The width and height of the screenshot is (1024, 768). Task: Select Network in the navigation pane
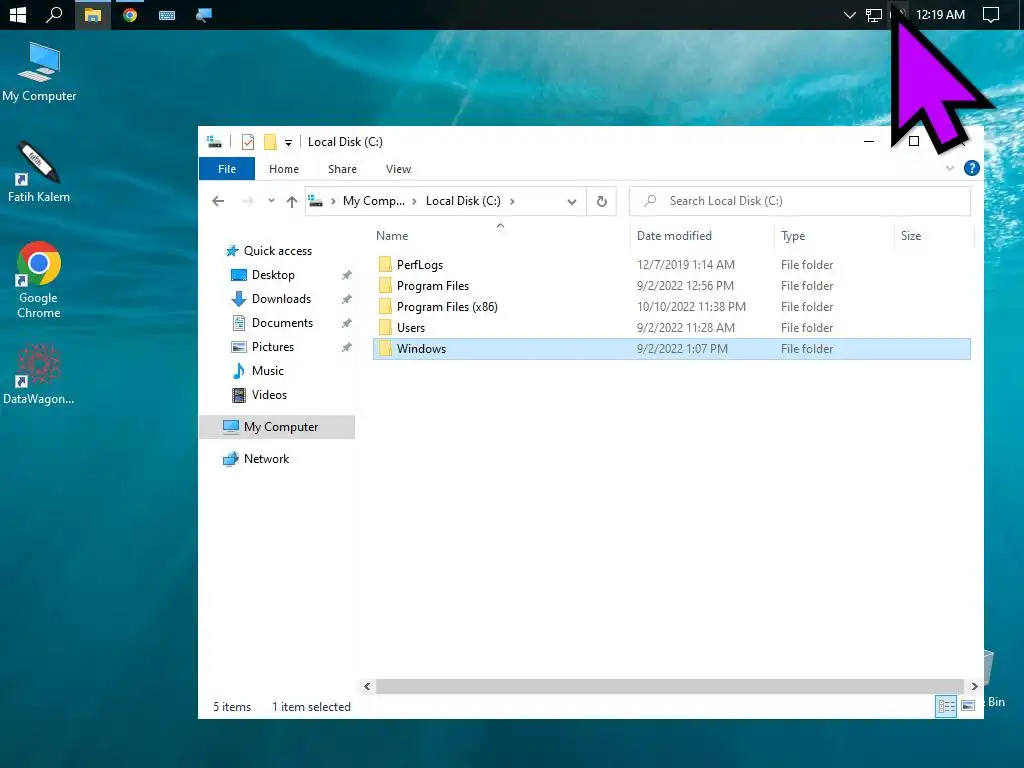coord(266,459)
